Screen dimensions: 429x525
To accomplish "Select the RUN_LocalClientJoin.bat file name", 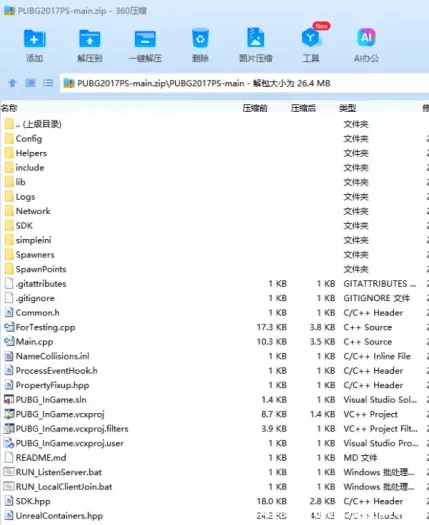I will (x=64, y=487).
